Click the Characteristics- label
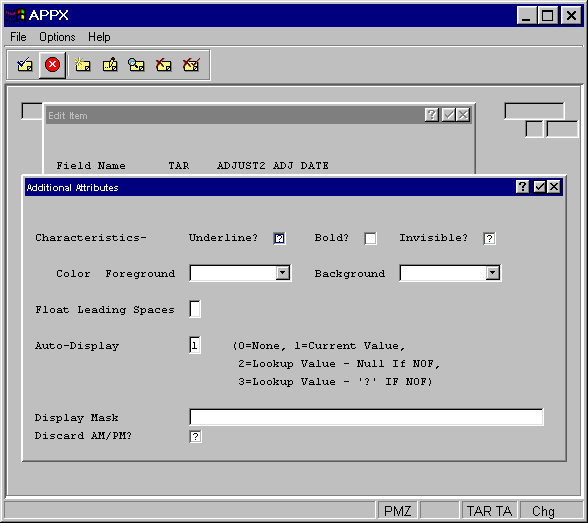The image size is (588, 523). (91, 238)
